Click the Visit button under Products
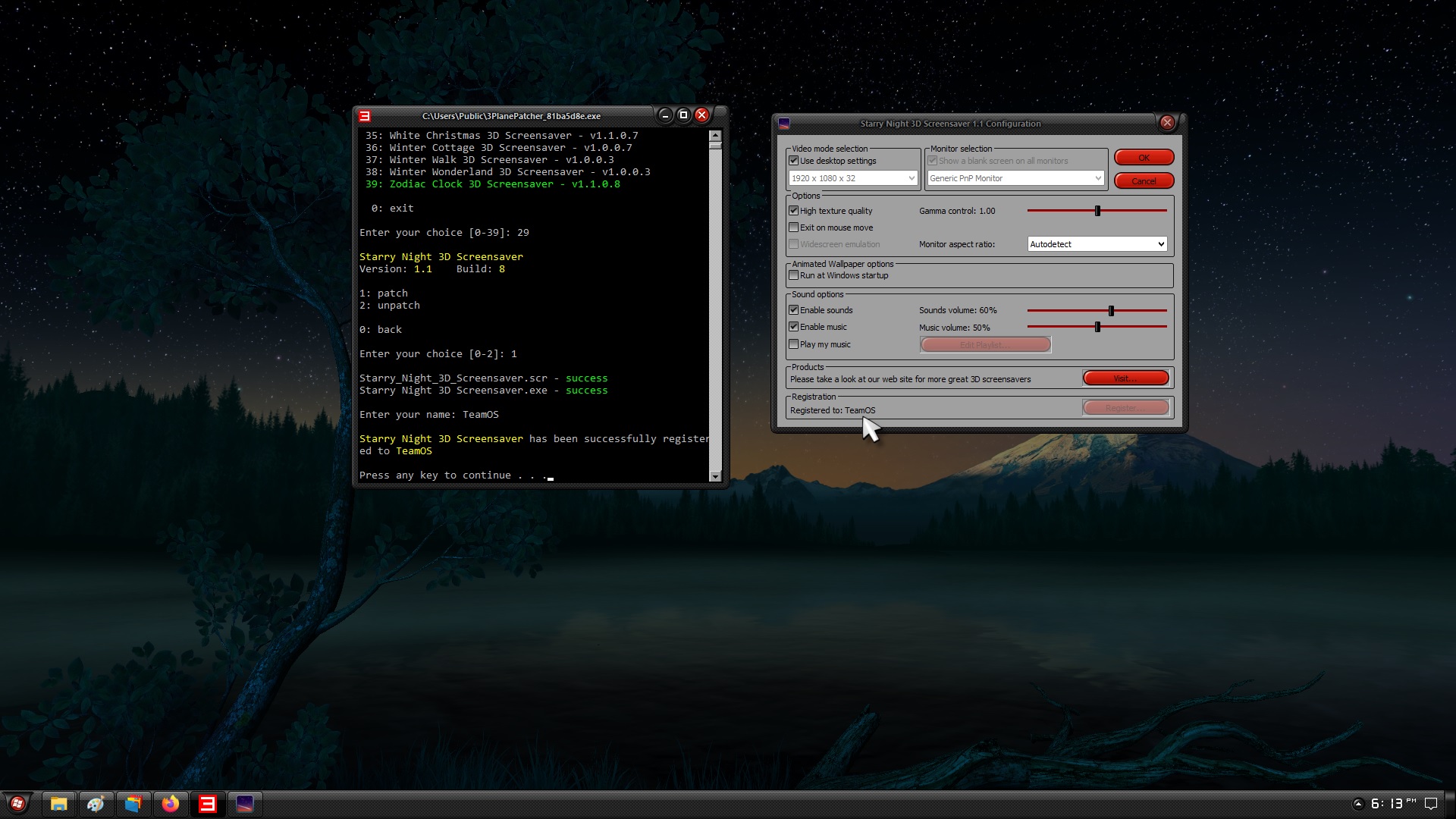1456x819 pixels. pyautogui.click(x=1125, y=378)
